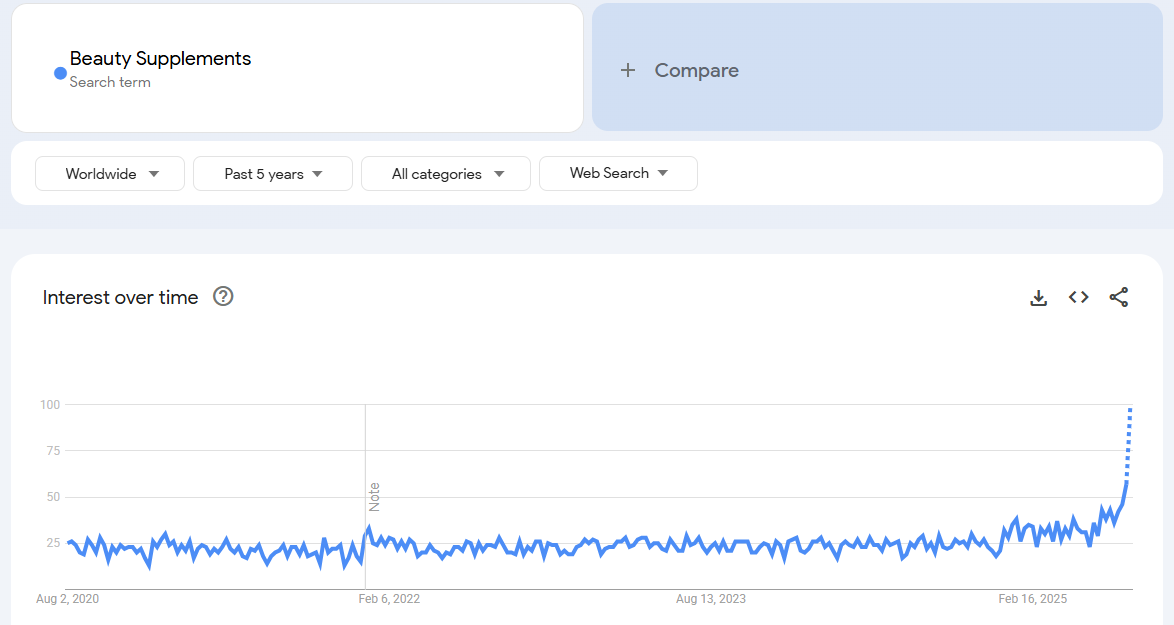Click the Interest over time heading
Viewport: 1174px width, 625px height.
[x=120, y=297]
